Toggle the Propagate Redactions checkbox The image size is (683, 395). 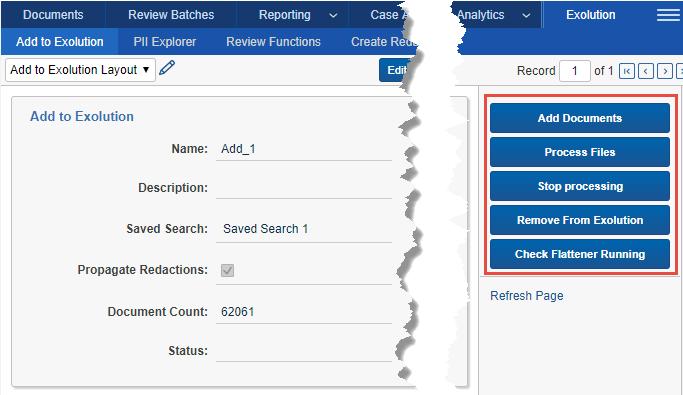[227, 270]
